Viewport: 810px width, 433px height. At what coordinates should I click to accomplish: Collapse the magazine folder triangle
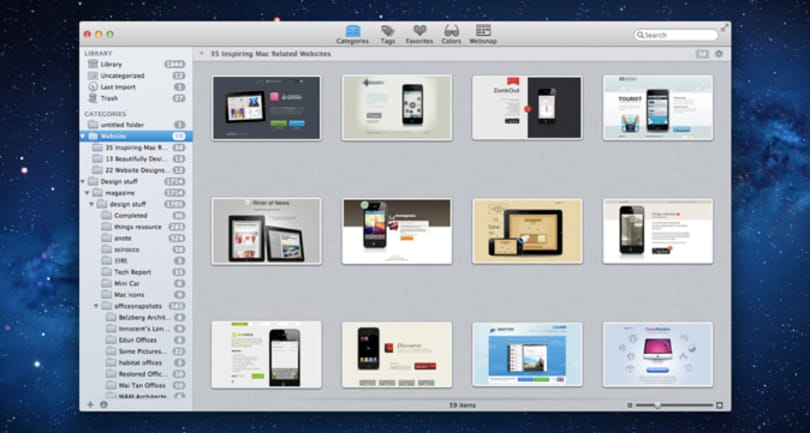[x=87, y=193]
